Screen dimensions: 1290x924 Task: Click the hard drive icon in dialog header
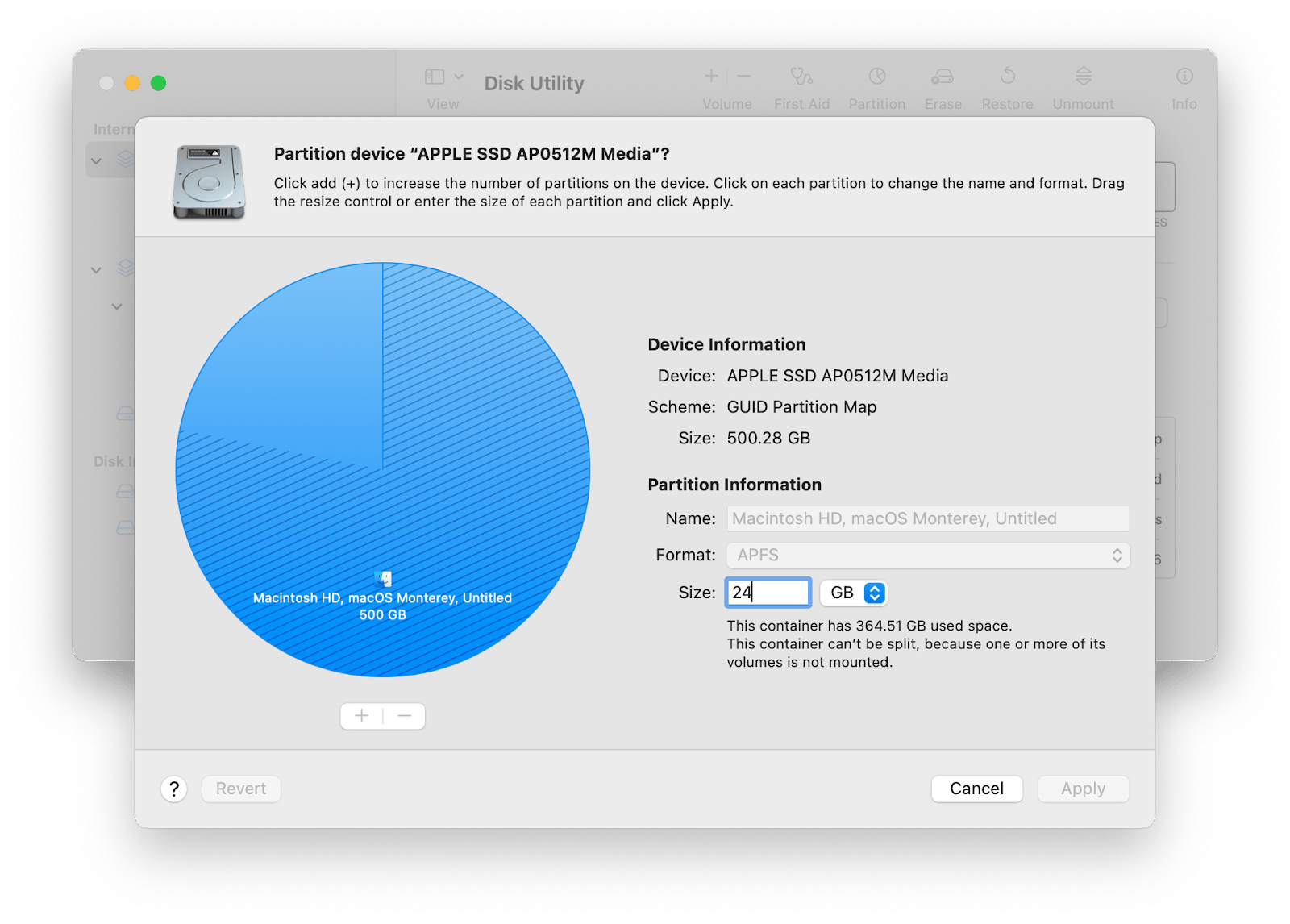[x=209, y=182]
